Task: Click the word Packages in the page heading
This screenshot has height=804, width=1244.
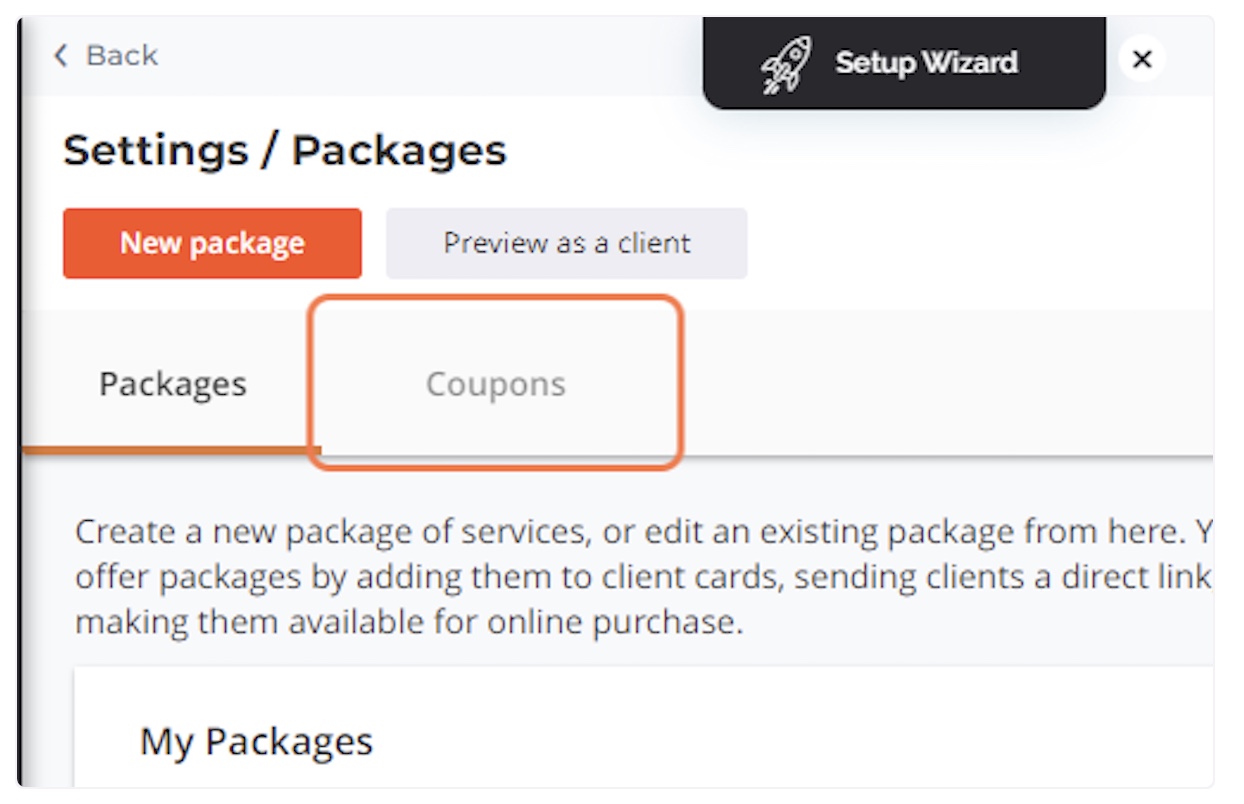Action: (399, 152)
